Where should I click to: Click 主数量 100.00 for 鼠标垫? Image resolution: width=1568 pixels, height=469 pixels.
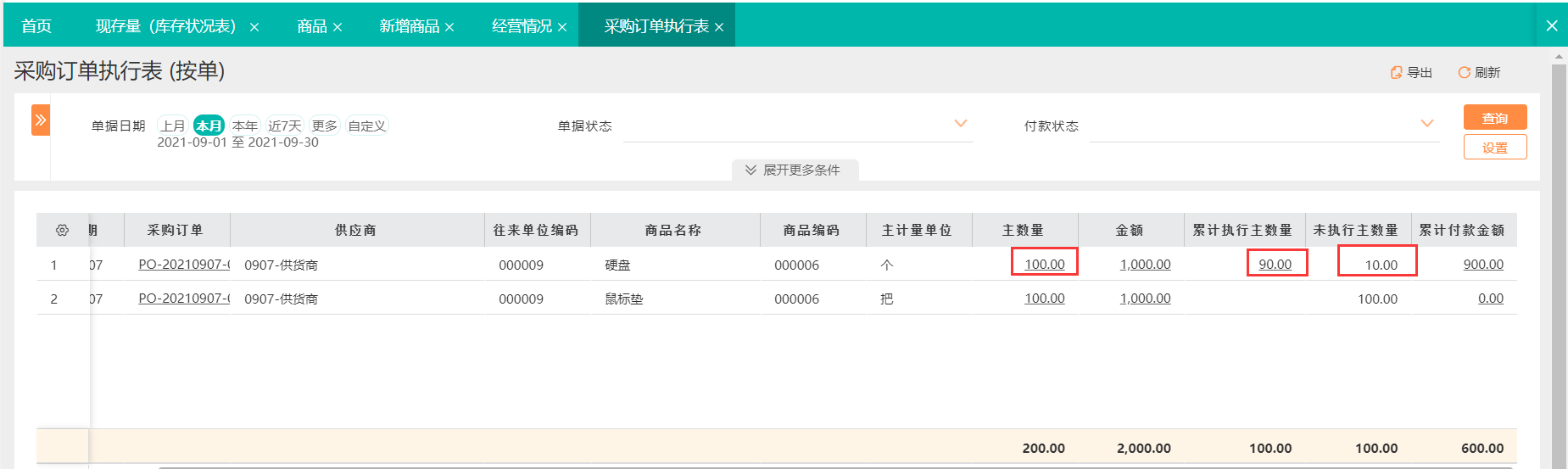pos(1045,299)
